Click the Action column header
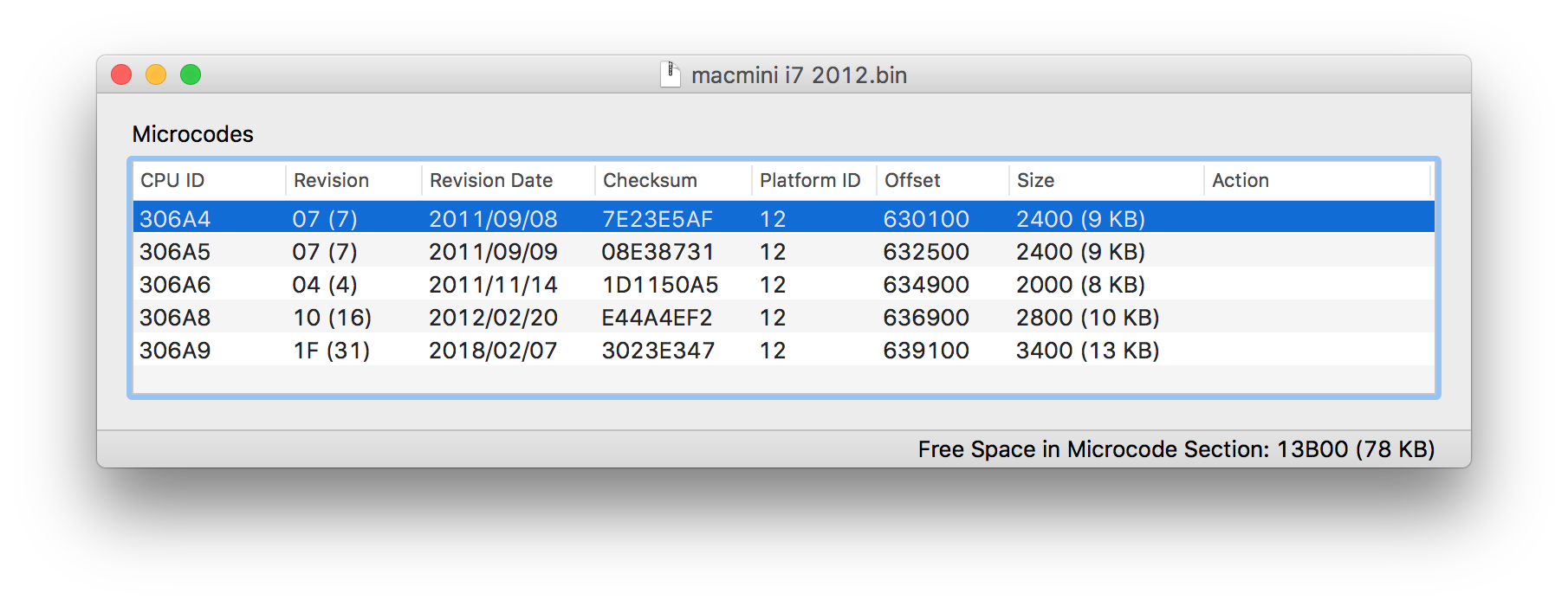Viewport: 1568px width, 606px height. point(1317,180)
